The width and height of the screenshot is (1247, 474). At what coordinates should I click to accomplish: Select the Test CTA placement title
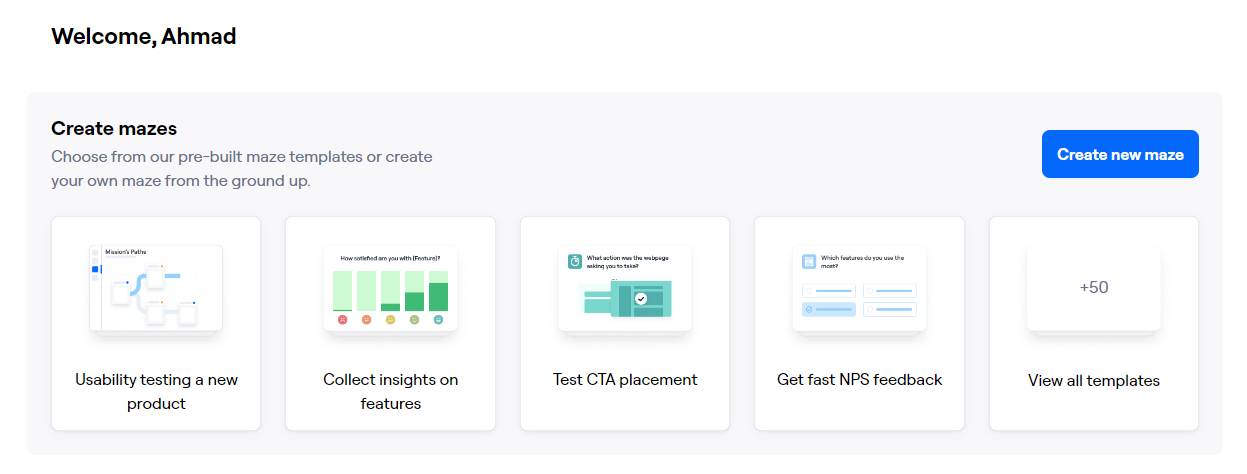(x=625, y=380)
